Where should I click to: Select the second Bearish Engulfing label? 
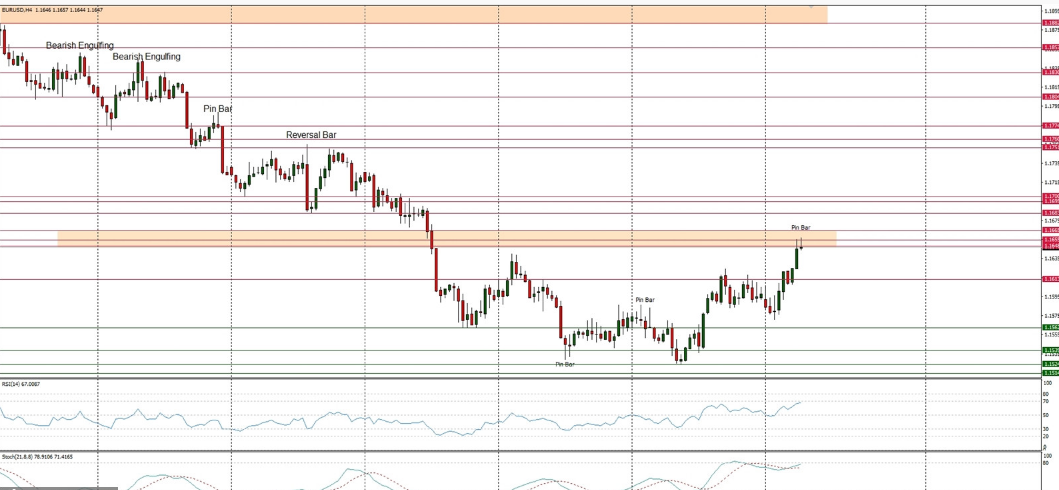(146, 57)
